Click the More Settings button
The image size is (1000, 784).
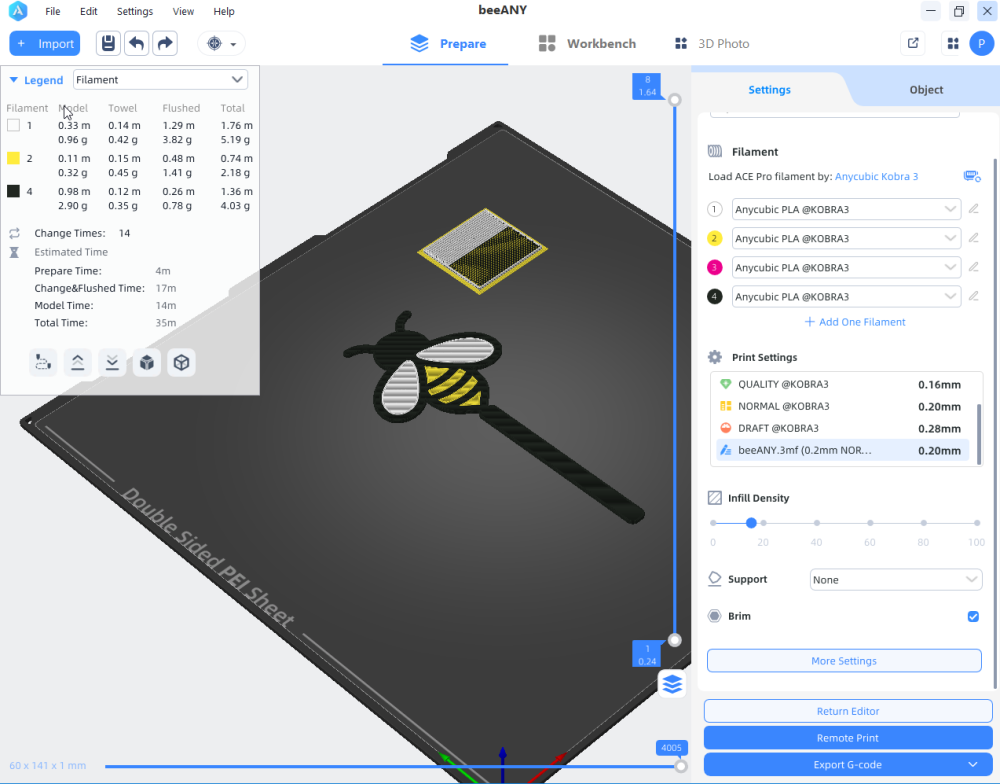[x=844, y=661]
